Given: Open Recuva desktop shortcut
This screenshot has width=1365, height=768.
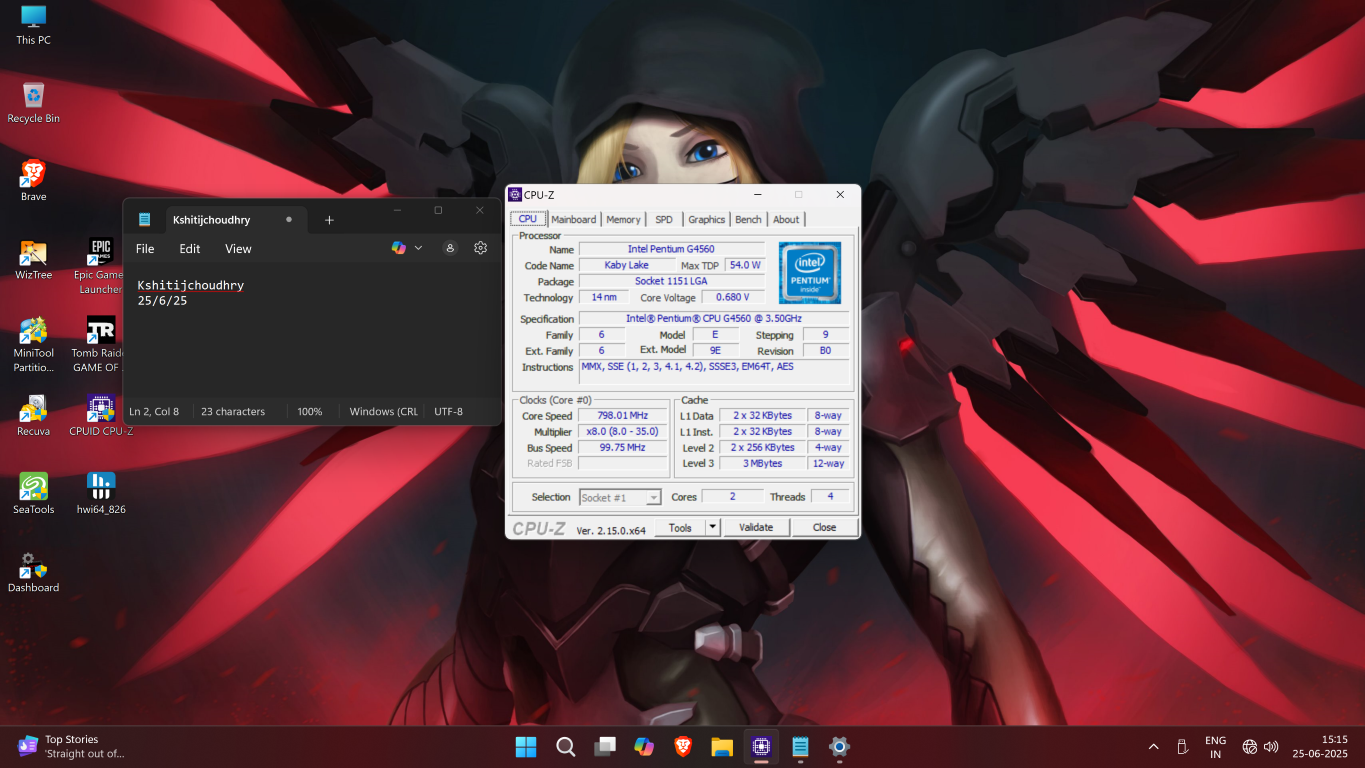Looking at the screenshot, I should tap(33, 415).
